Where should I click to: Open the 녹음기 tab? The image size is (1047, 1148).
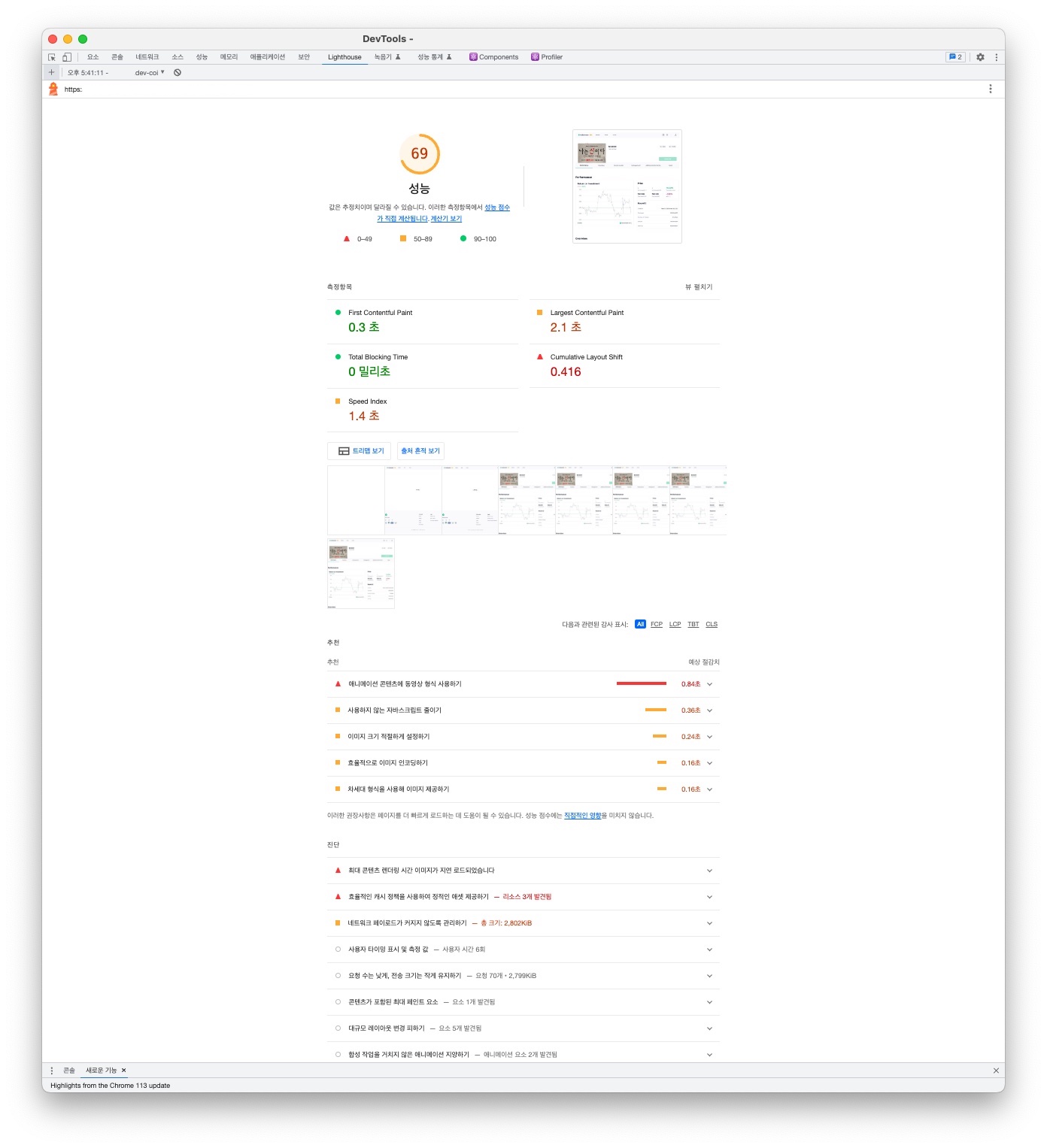(387, 57)
